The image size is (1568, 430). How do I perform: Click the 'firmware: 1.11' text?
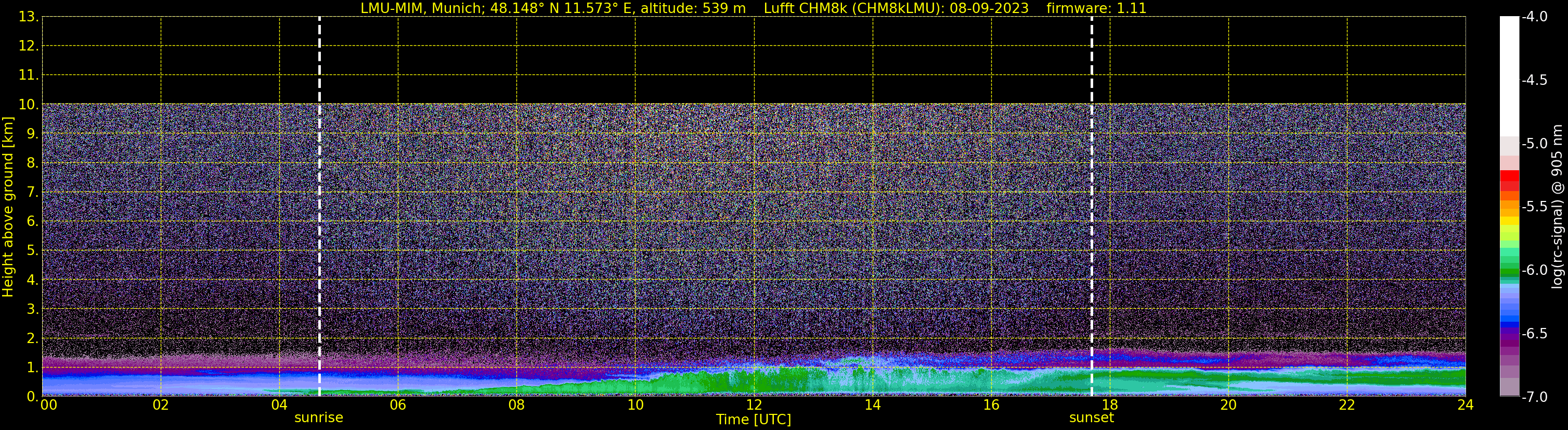(1096, 8)
